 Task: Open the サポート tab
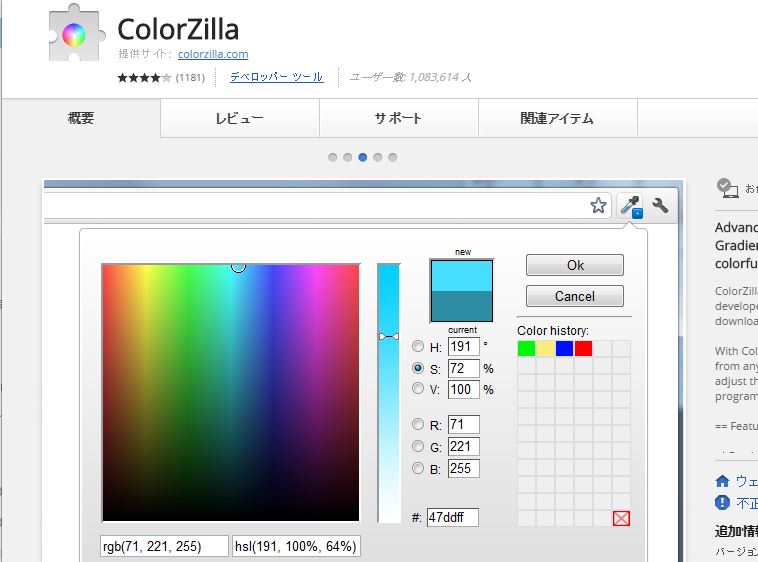(399, 118)
